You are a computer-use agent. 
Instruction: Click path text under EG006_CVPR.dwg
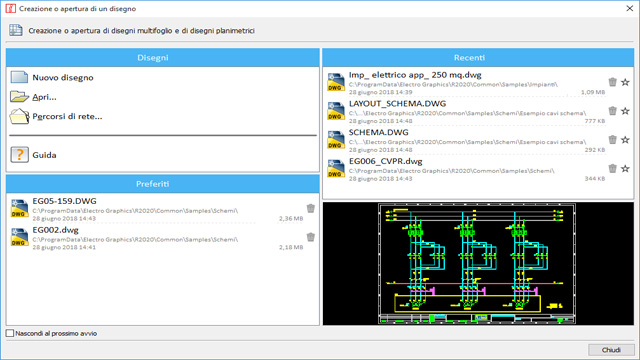click(x=451, y=171)
